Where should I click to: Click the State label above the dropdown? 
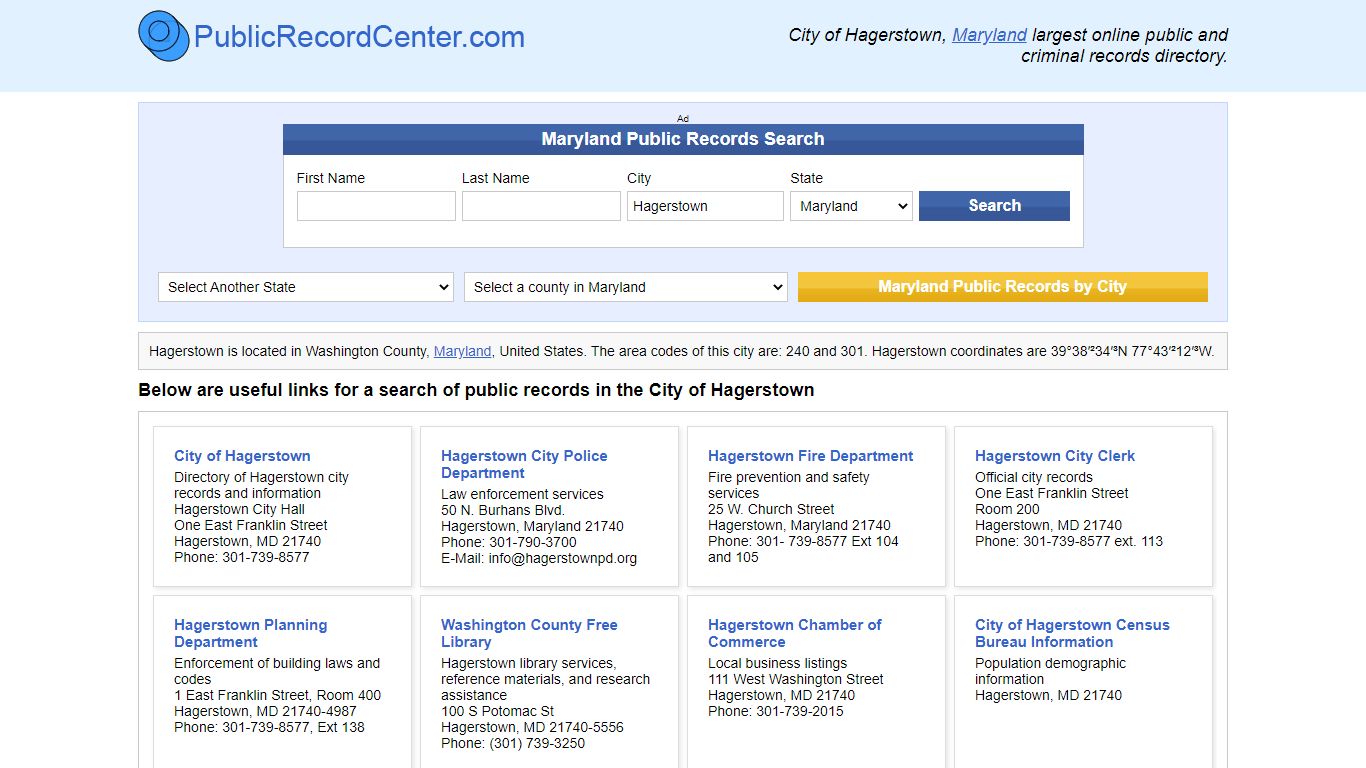[807, 178]
